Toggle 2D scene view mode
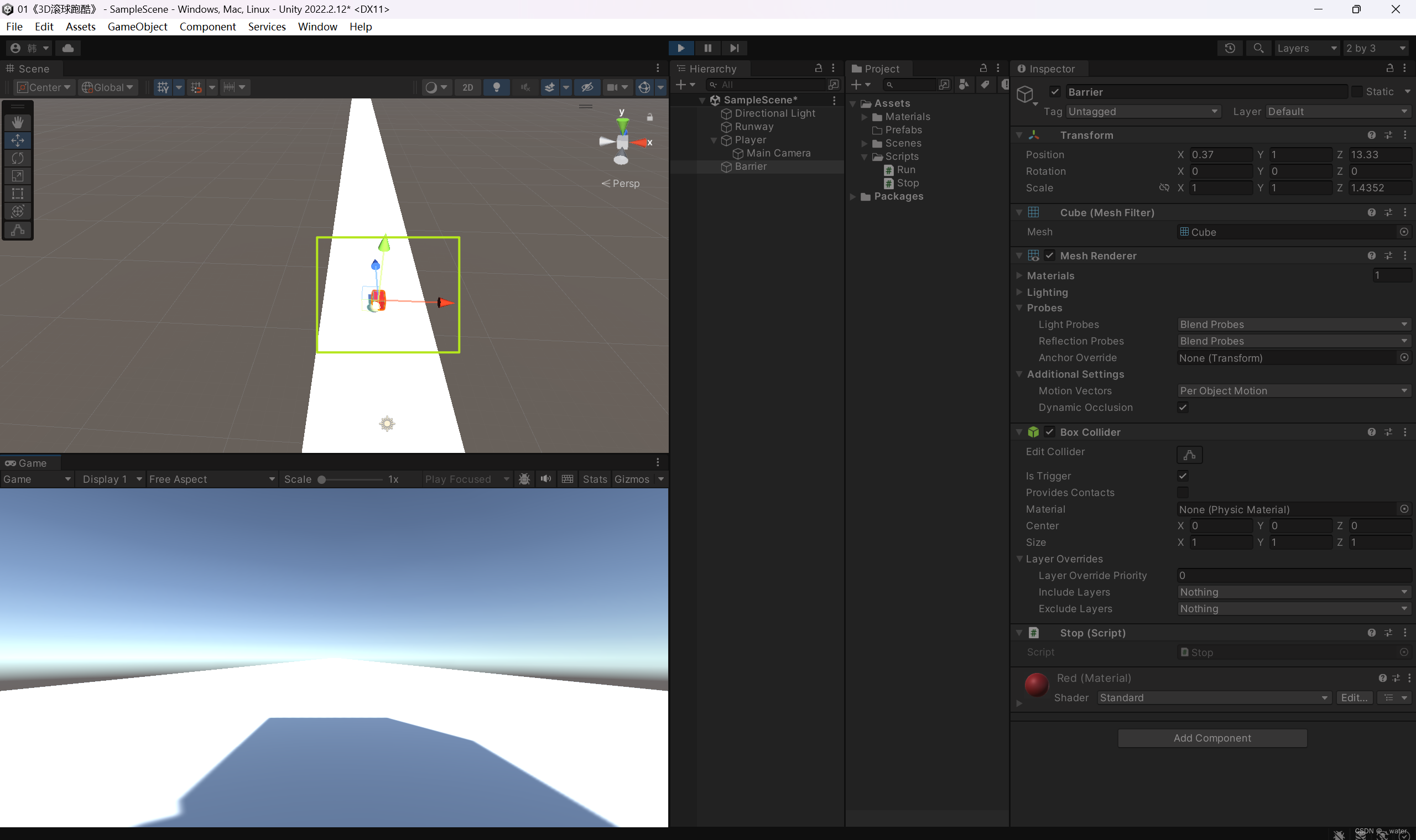 [x=467, y=87]
